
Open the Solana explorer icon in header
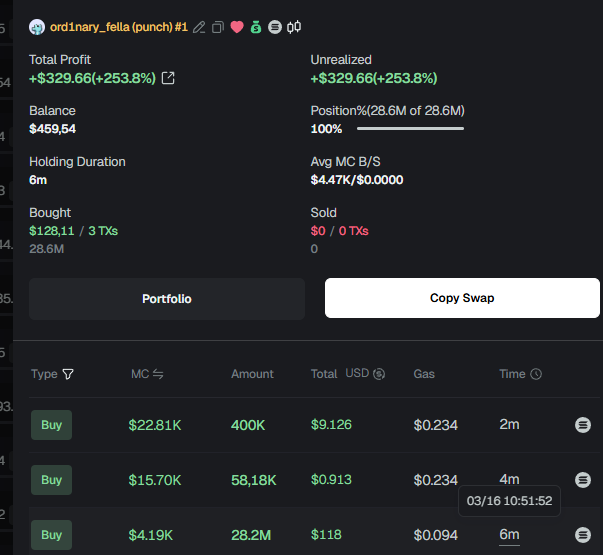click(x=275, y=27)
